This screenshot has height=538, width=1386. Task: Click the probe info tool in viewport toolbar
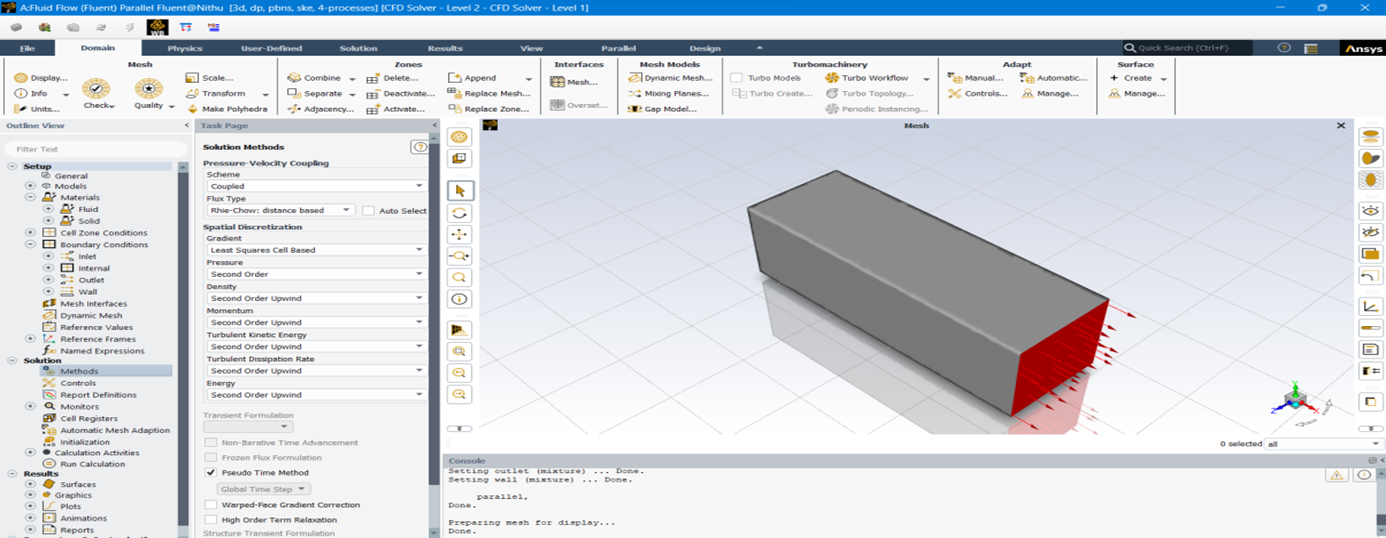pyautogui.click(x=459, y=299)
